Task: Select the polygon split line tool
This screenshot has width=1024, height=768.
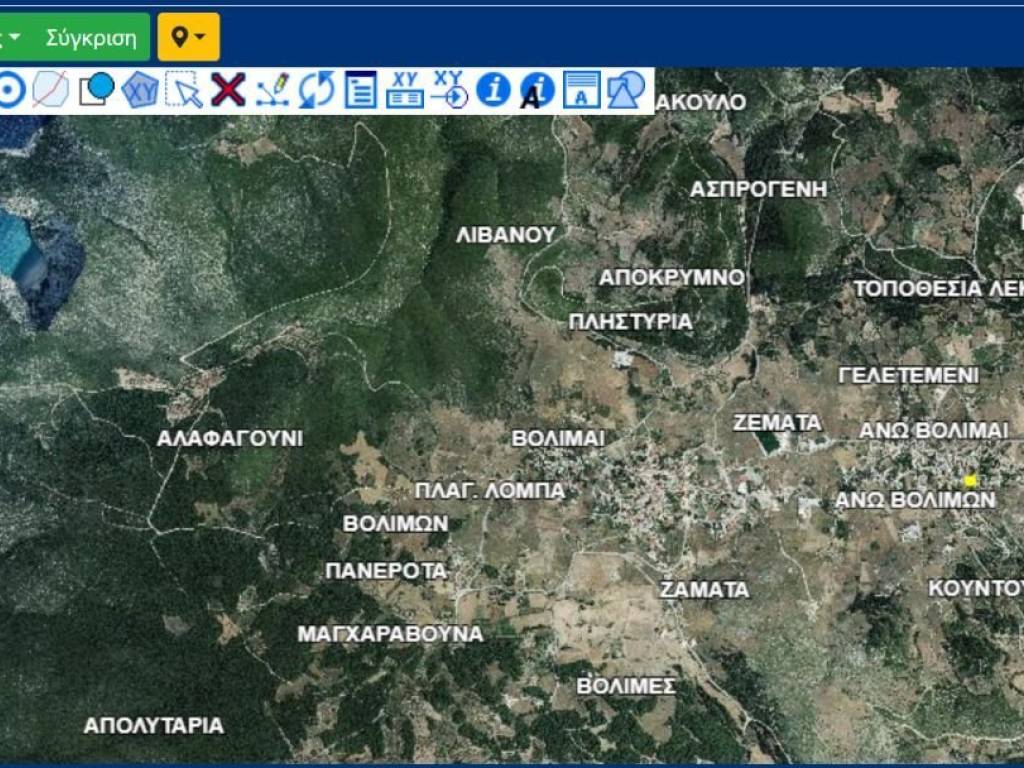Action: tap(50, 90)
